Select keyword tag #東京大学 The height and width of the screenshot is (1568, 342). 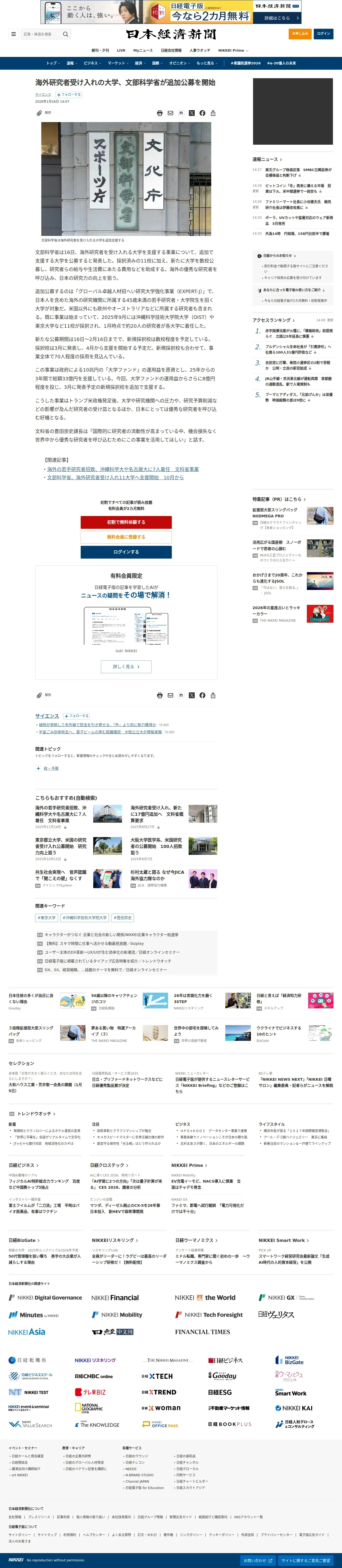point(46,918)
